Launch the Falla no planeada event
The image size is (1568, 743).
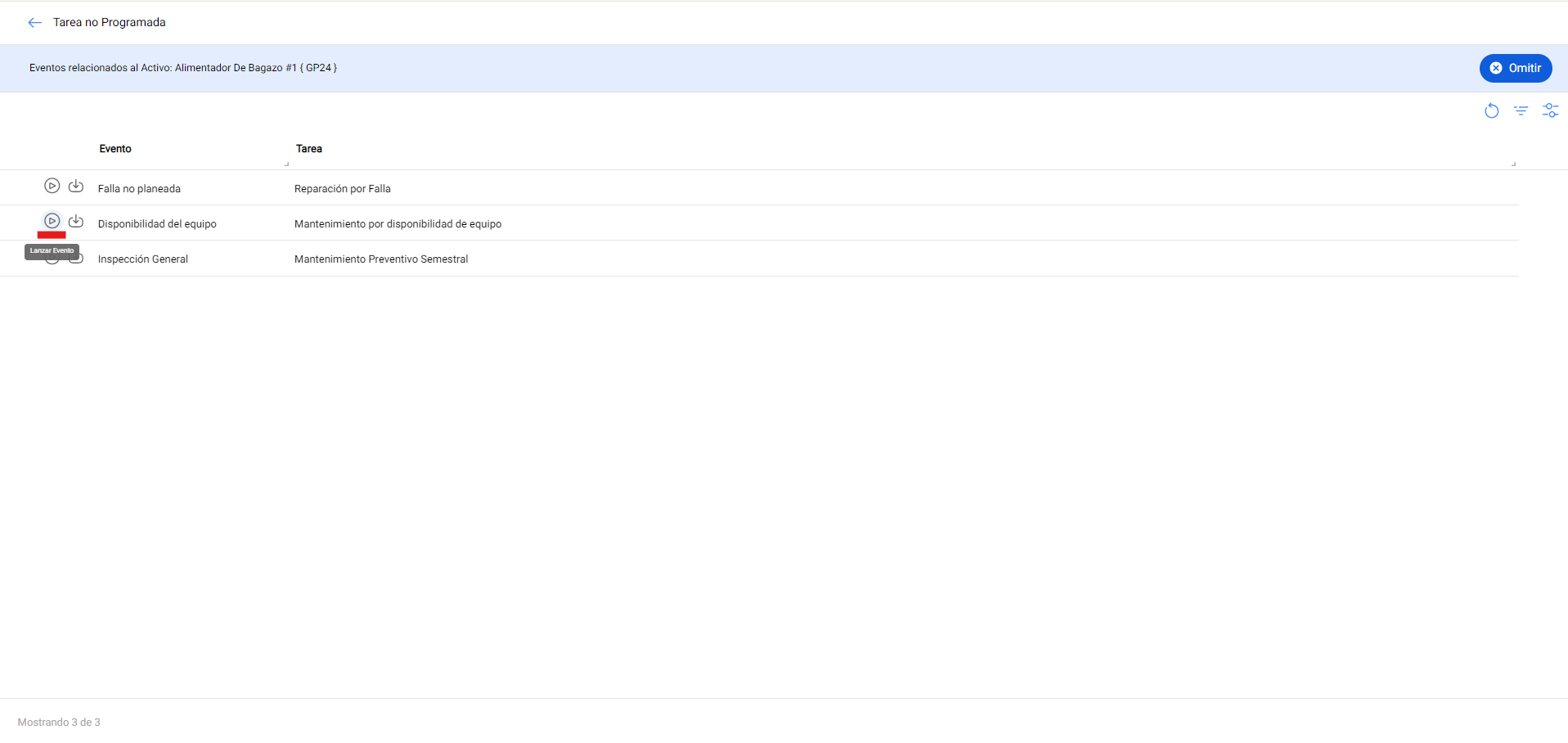pos(52,186)
